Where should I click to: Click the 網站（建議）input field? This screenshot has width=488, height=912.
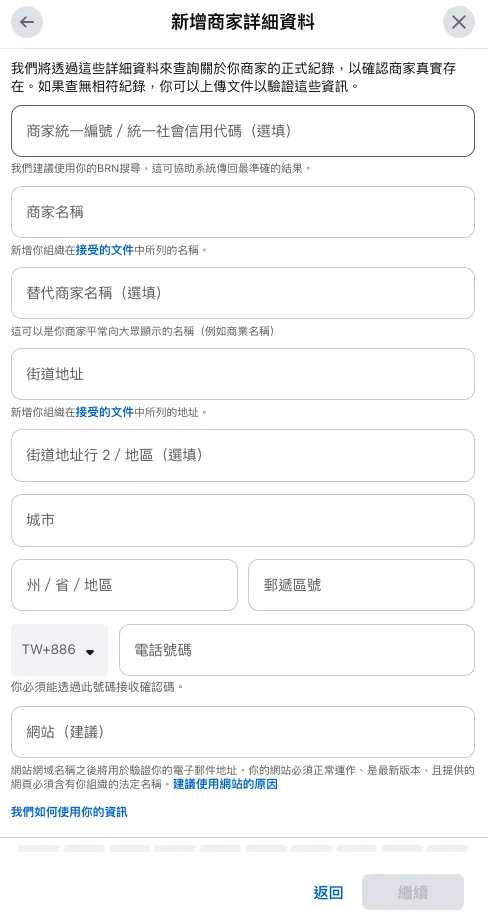tap(243, 732)
